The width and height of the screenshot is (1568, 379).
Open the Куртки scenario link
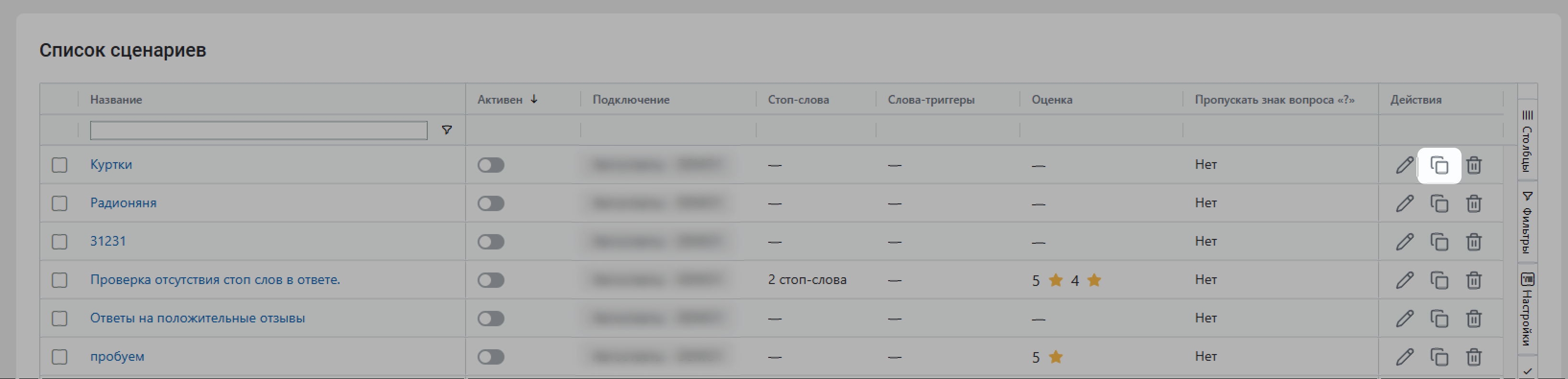pyautogui.click(x=111, y=165)
